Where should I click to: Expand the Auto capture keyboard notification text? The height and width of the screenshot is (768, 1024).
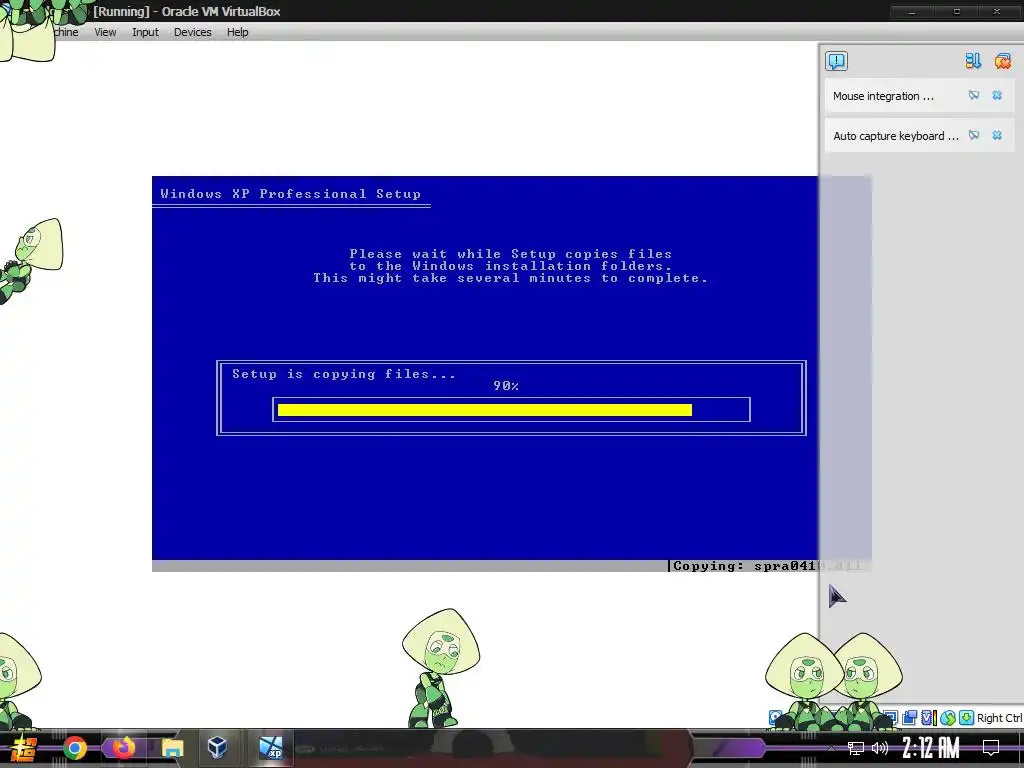point(895,136)
